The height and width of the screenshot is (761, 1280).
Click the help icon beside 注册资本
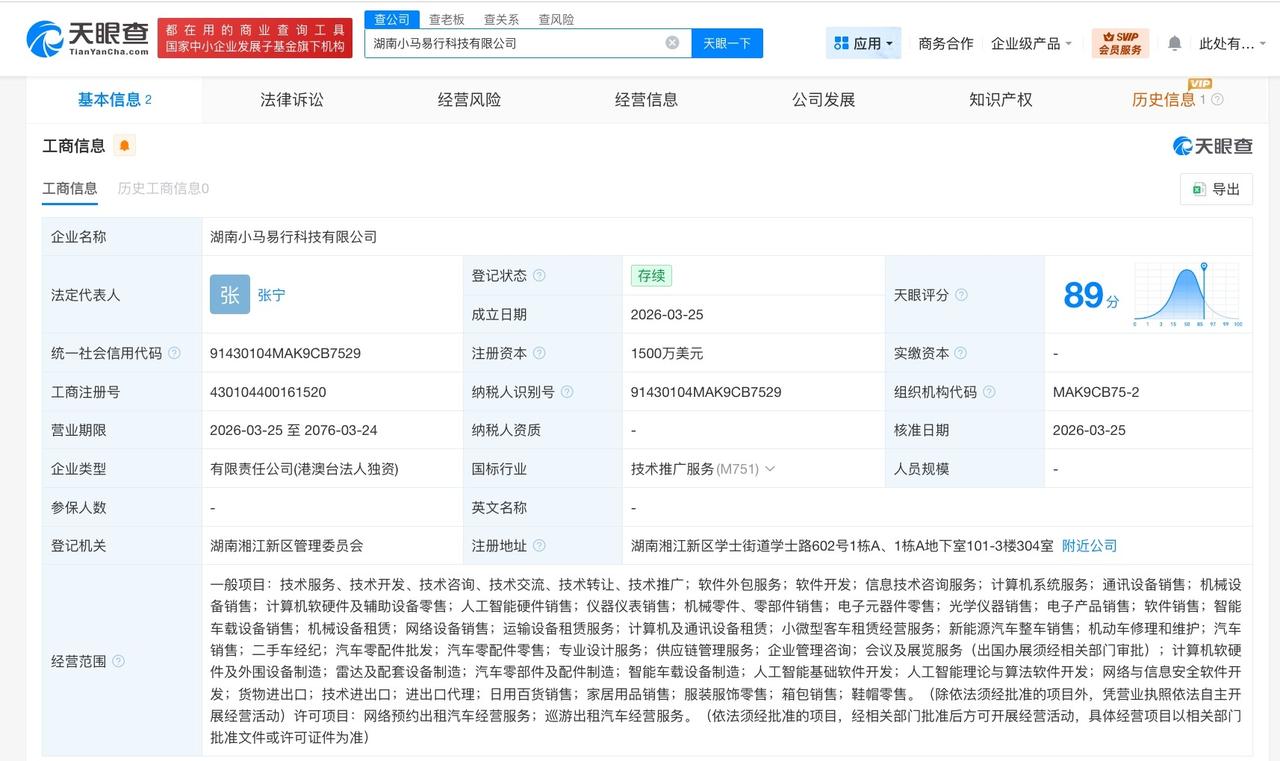point(539,353)
